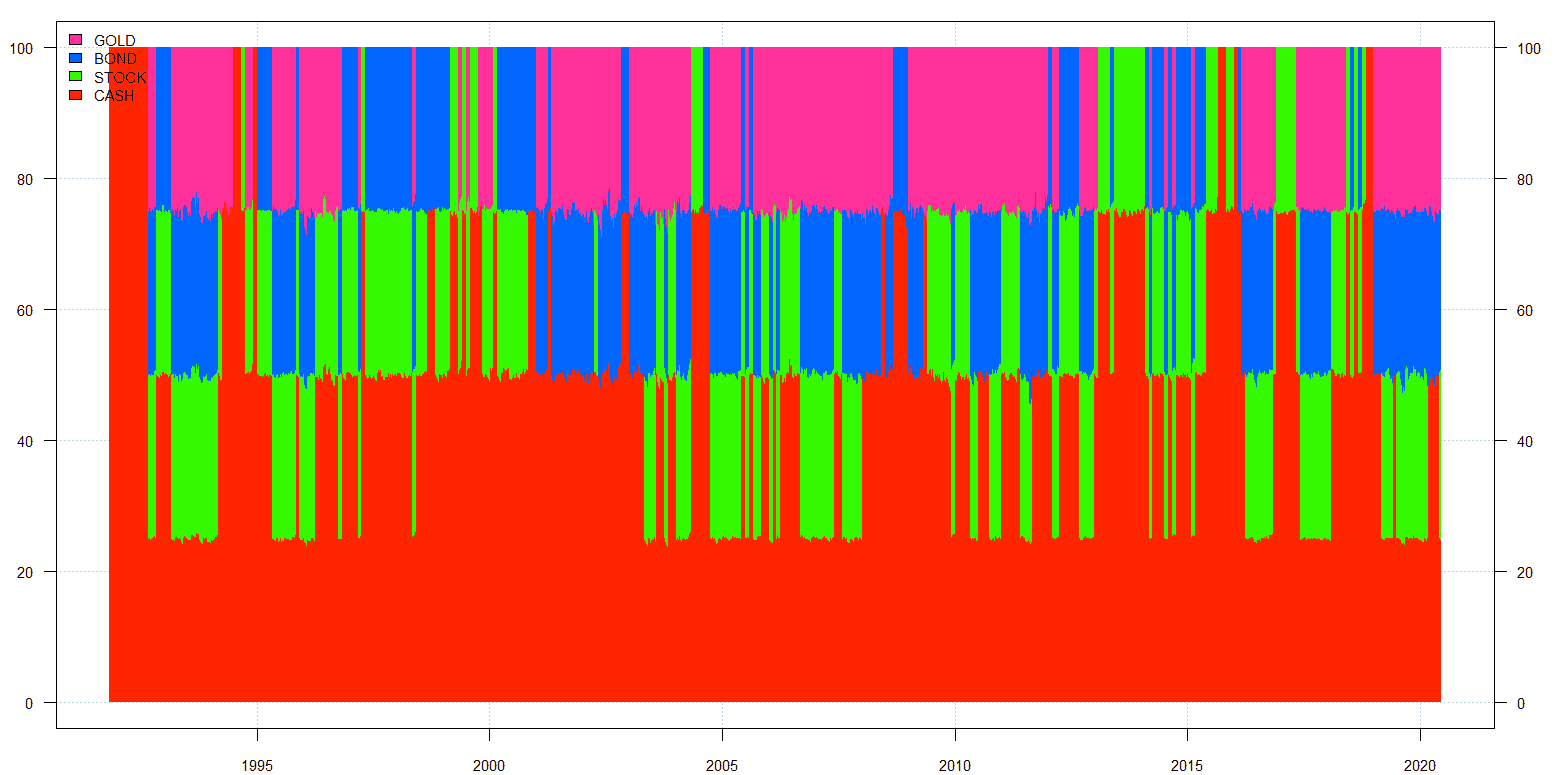1555x775 pixels.
Task: Click the 2010 x-axis label
Action: pyautogui.click(x=955, y=764)
